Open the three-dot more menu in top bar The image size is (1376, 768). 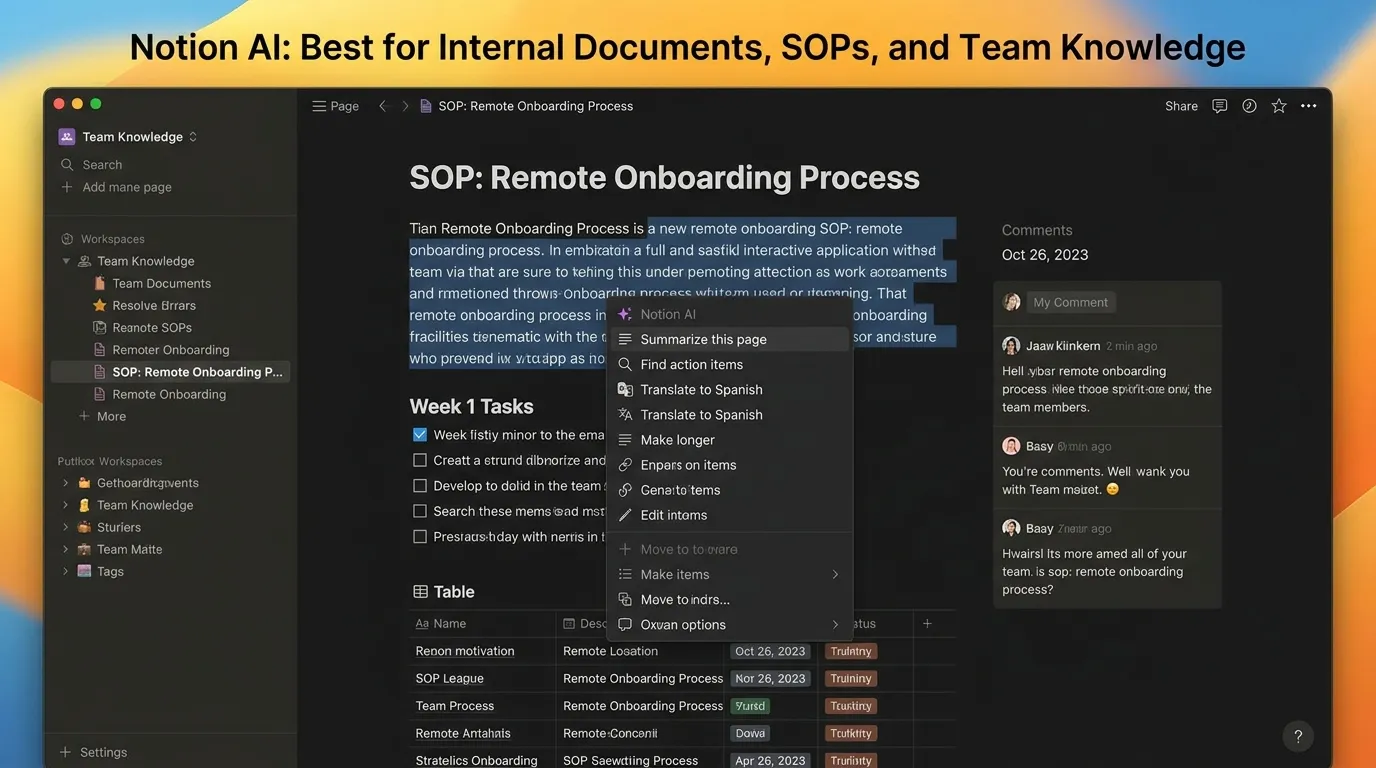(1309, 106)
